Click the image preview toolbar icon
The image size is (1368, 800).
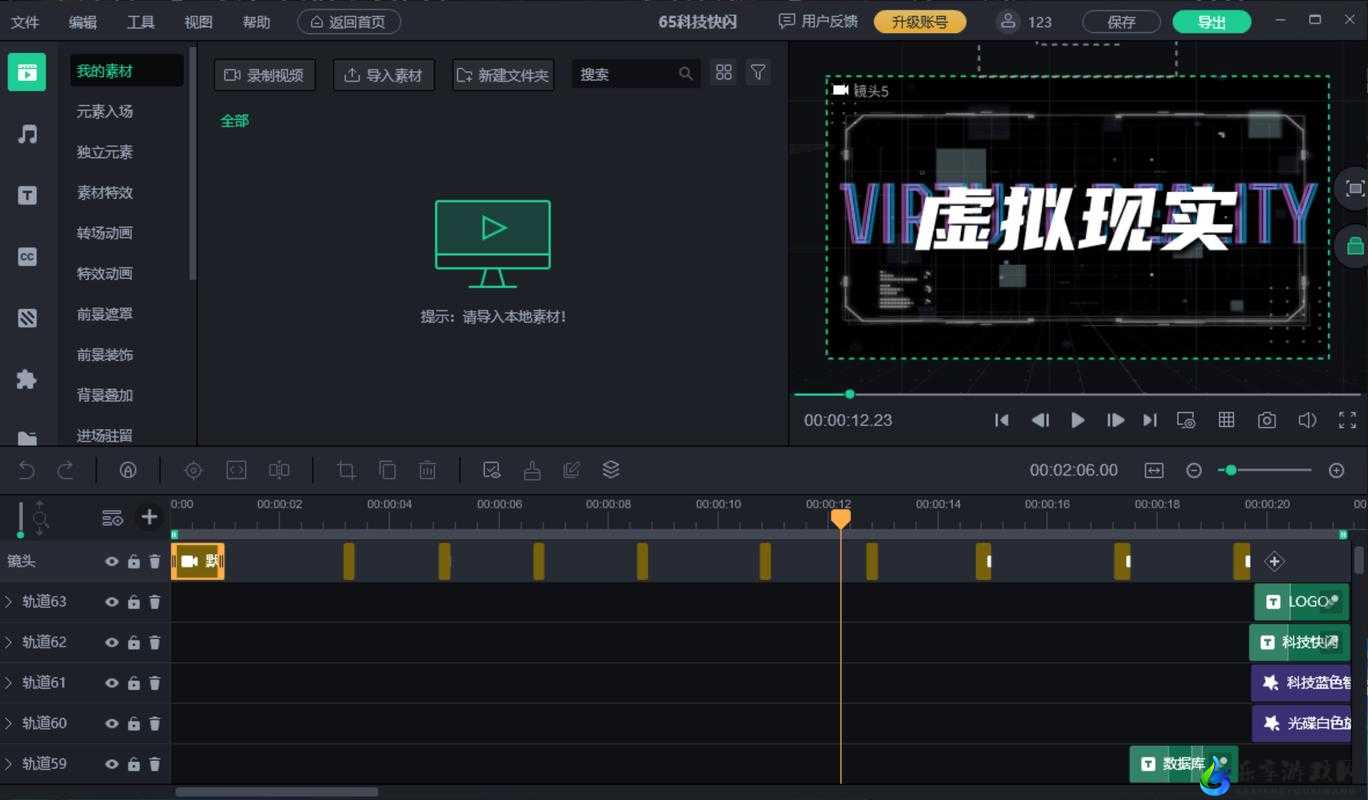[491, 470]
